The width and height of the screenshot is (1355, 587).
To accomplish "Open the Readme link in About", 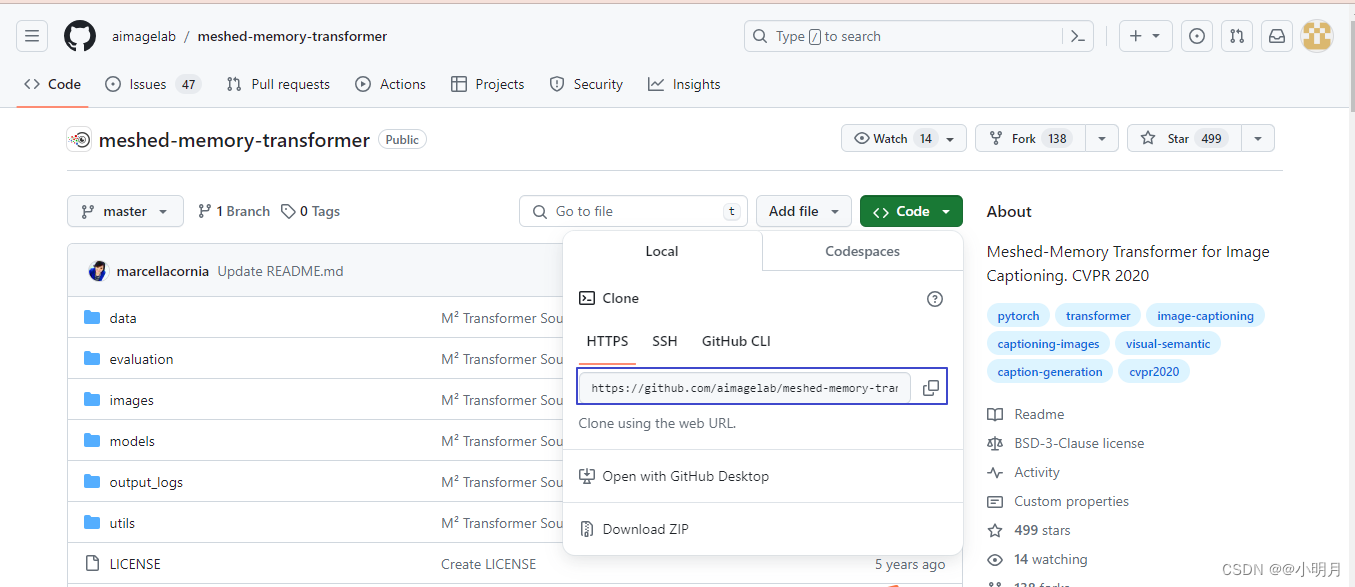I will pos(1026,414).
